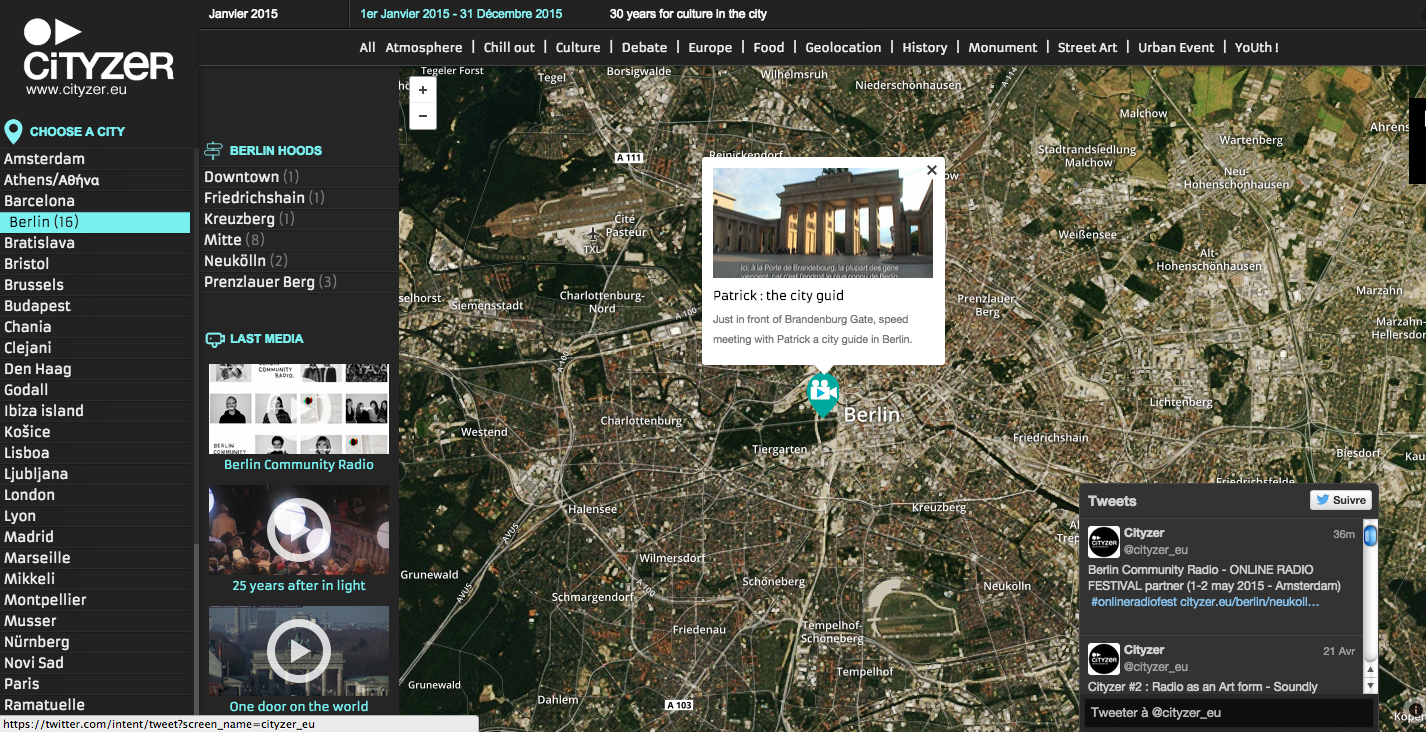Click the first Cityzer tweet avatar
The image size is (1426, 732).
pyautogui.click(x=1104, y=542)
